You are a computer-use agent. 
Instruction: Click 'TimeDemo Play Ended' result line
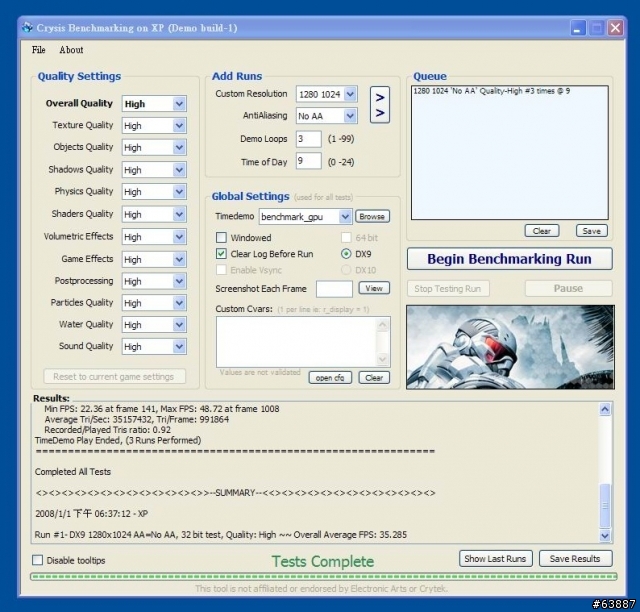(118, 440)
